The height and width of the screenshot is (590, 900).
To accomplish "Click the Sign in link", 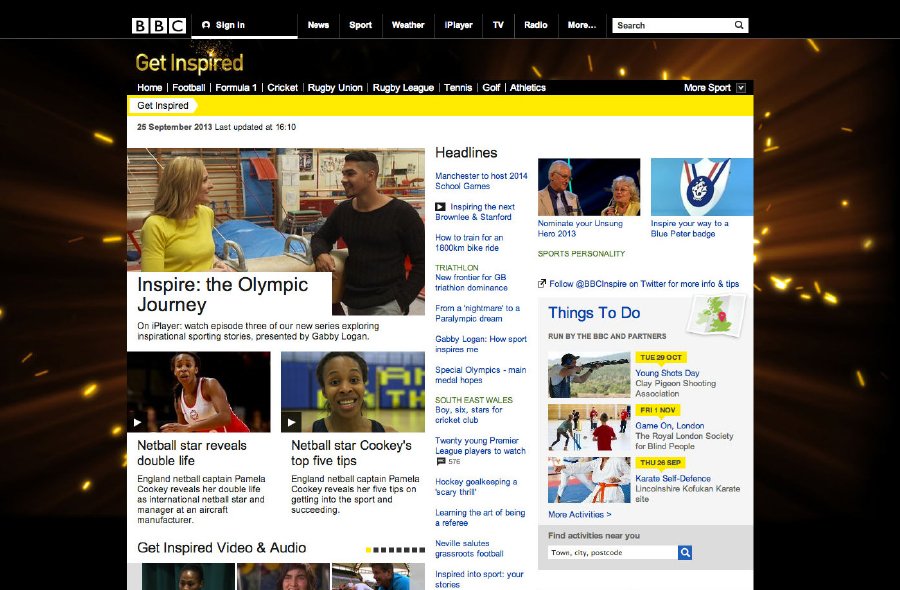I will (230, 25).
